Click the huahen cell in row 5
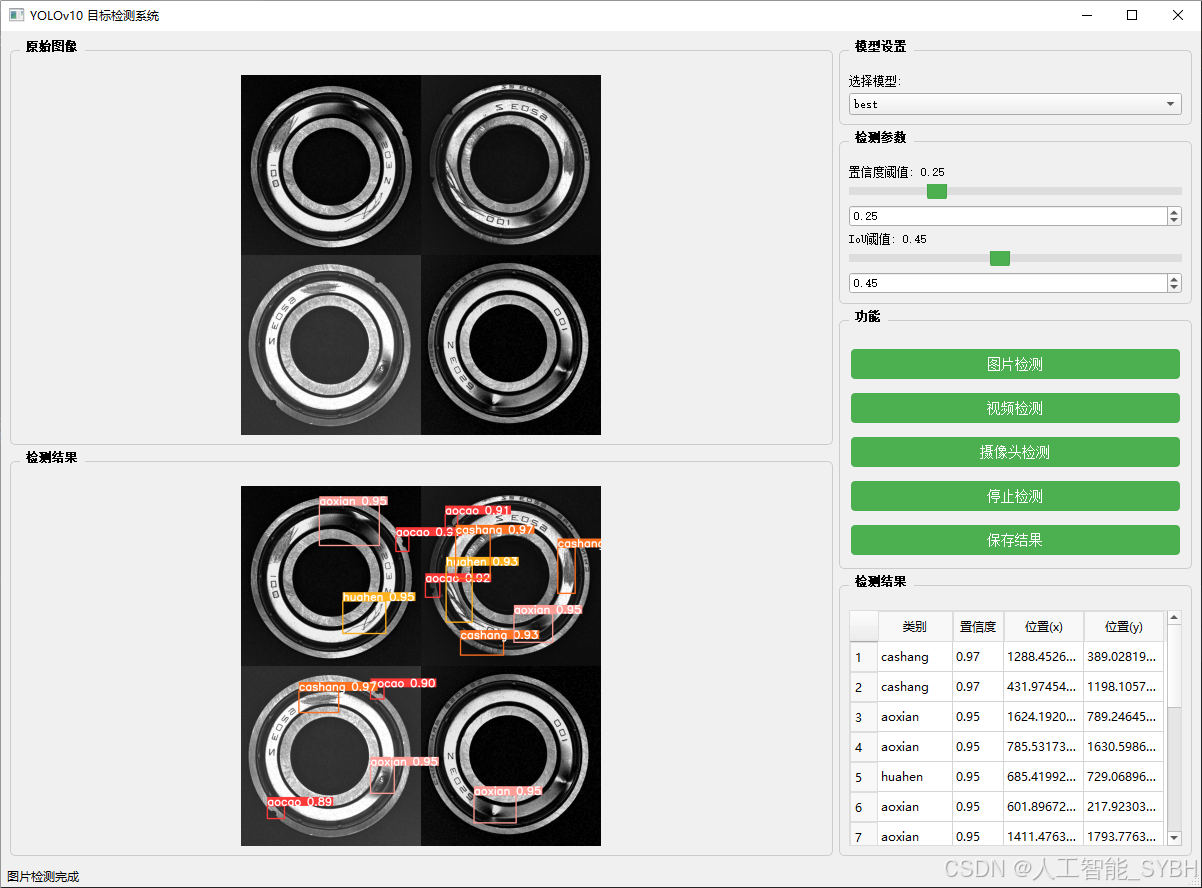The height and width of the screenshot is (888, 1202). (x=914, y=777)
